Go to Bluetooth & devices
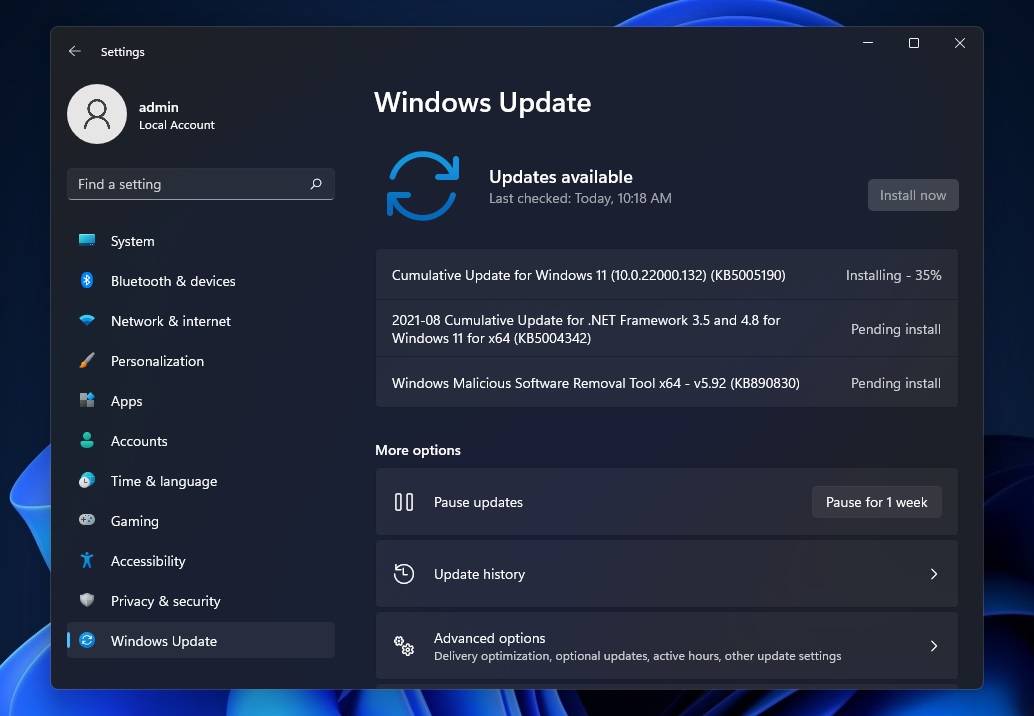The height and width of the screenshot is (716, 1034). [x=200, y=281]
